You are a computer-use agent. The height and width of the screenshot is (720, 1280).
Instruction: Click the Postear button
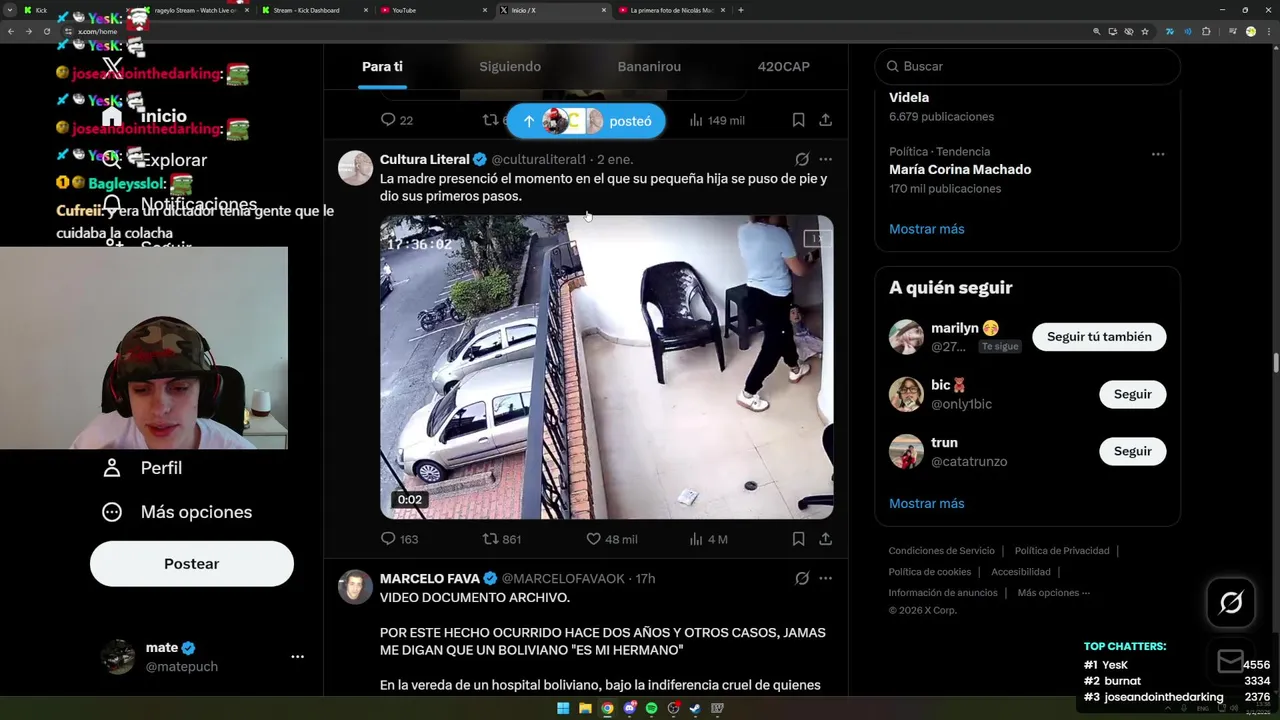tap(192, 564)
